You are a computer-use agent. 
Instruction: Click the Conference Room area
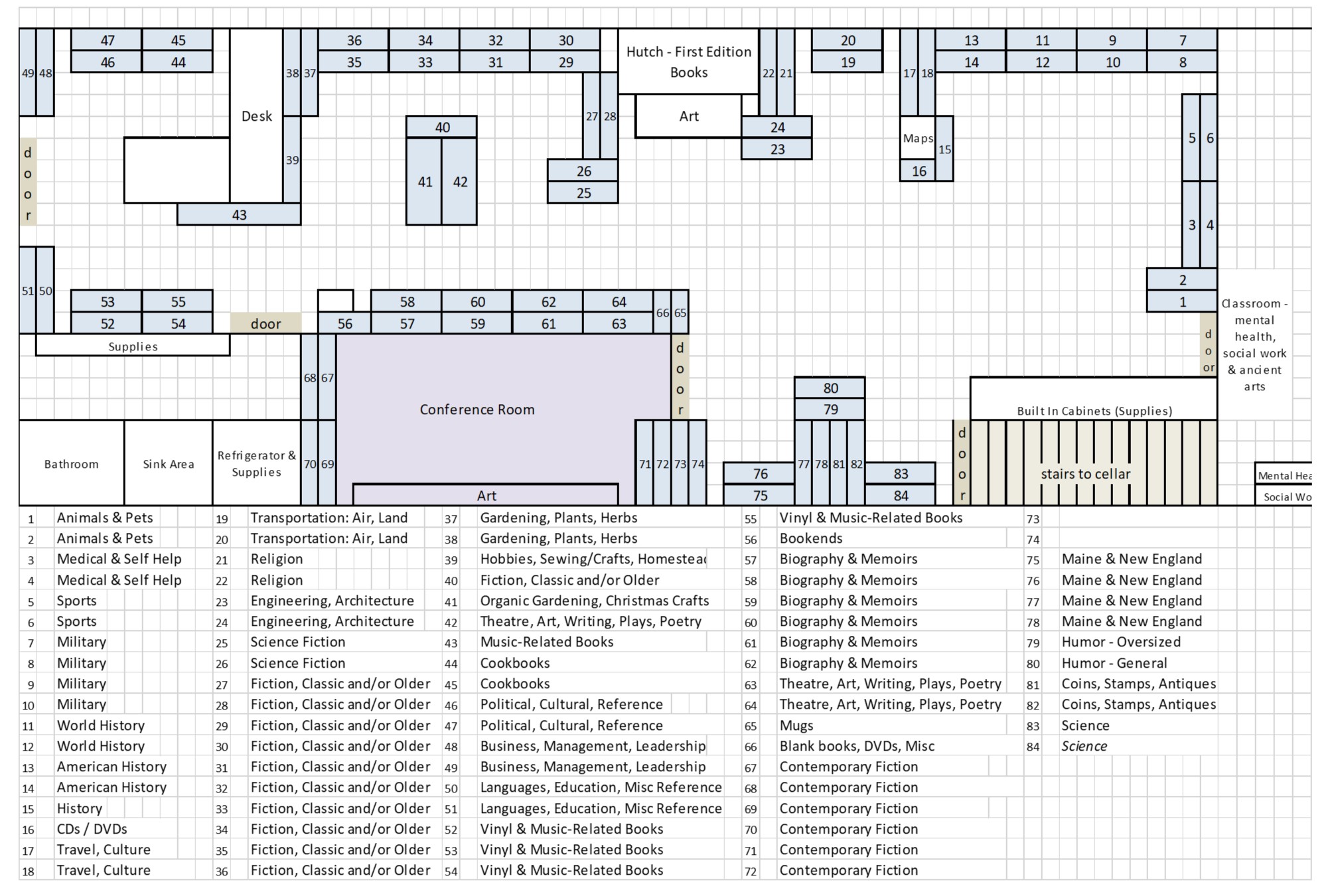477,410
